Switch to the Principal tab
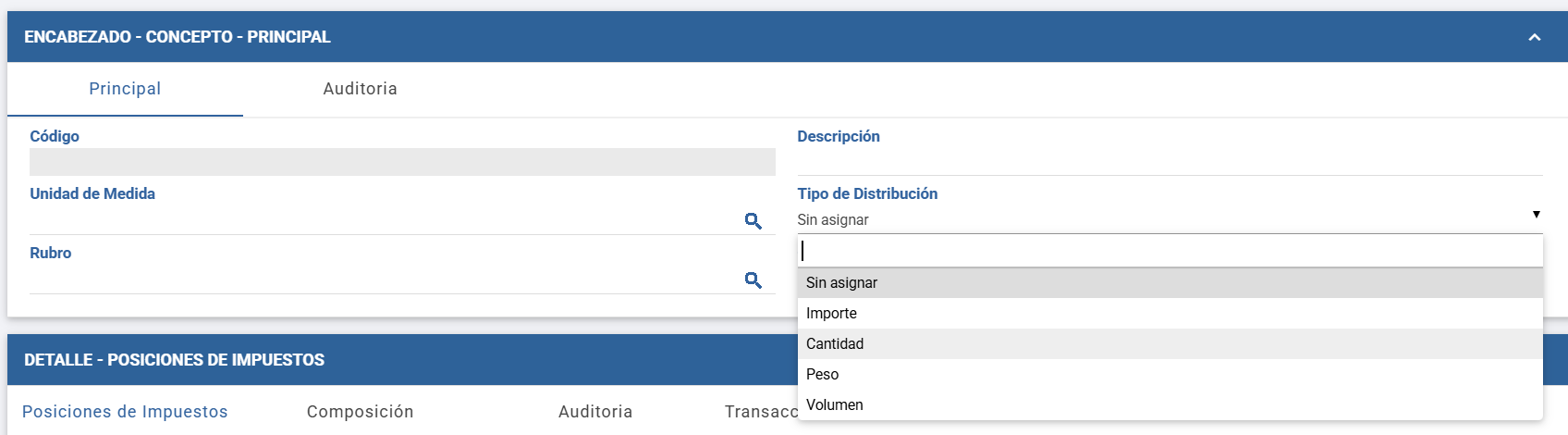1568x435 pixels. 125,89
